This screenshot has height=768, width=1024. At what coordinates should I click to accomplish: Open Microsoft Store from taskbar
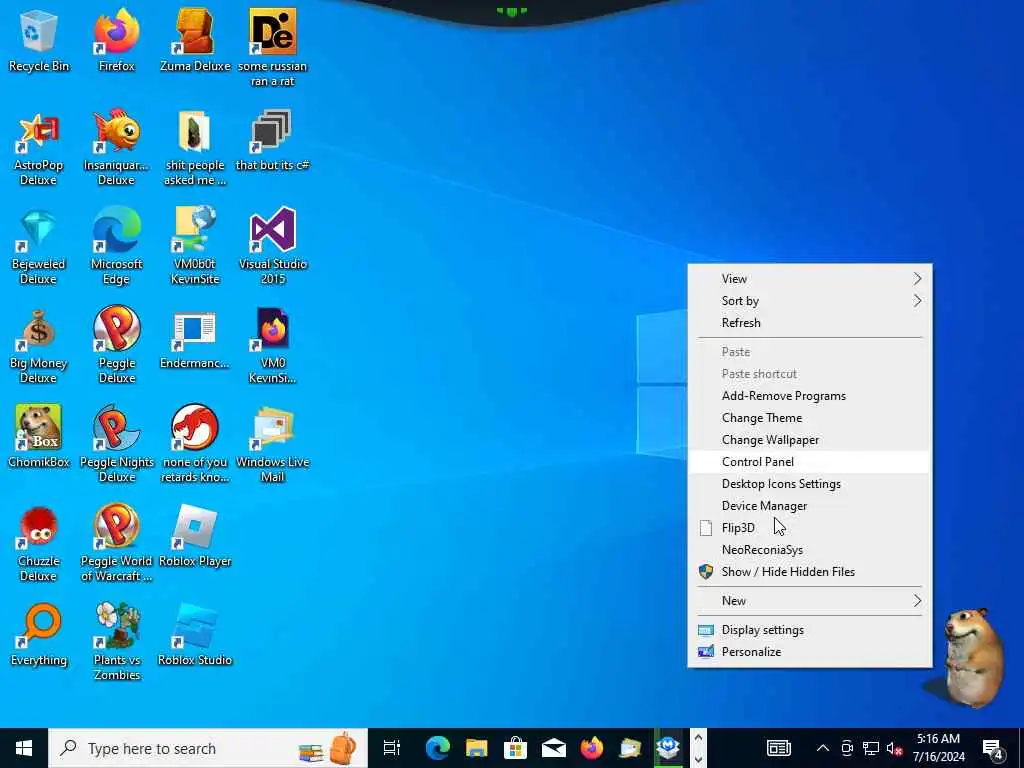[515, 748]
